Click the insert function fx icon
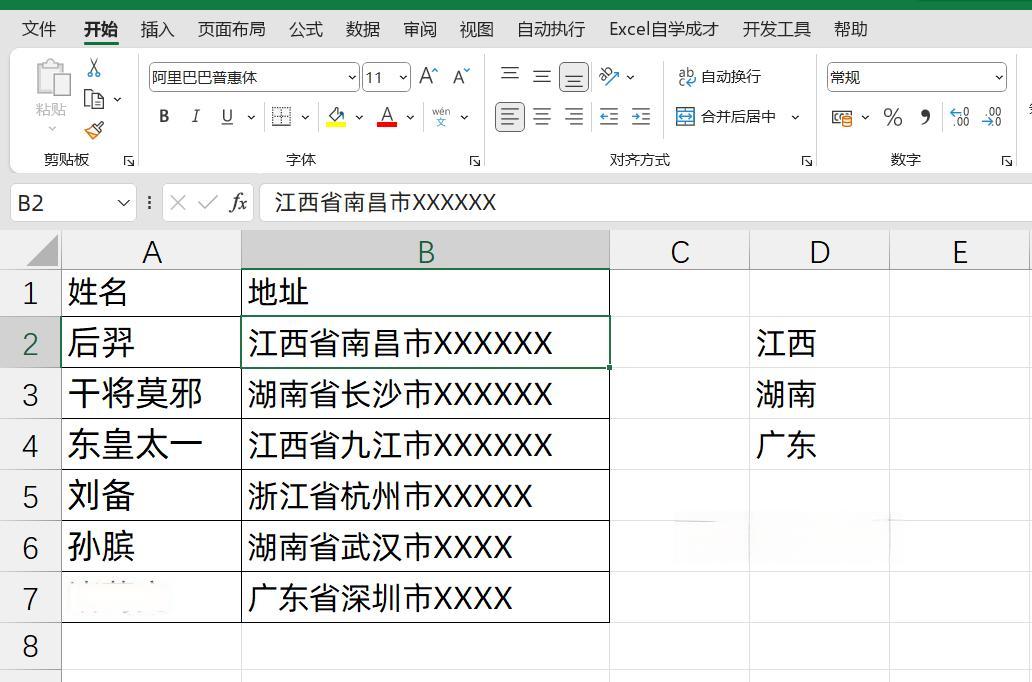 pos(238,203)
